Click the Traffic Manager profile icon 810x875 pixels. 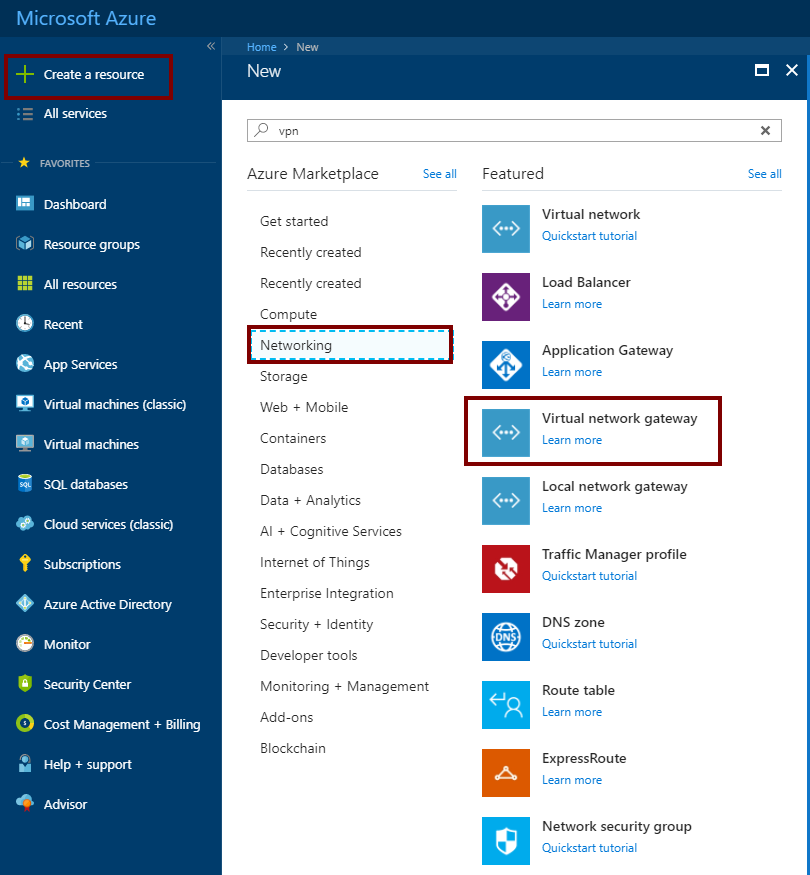[x=506, y=569]
